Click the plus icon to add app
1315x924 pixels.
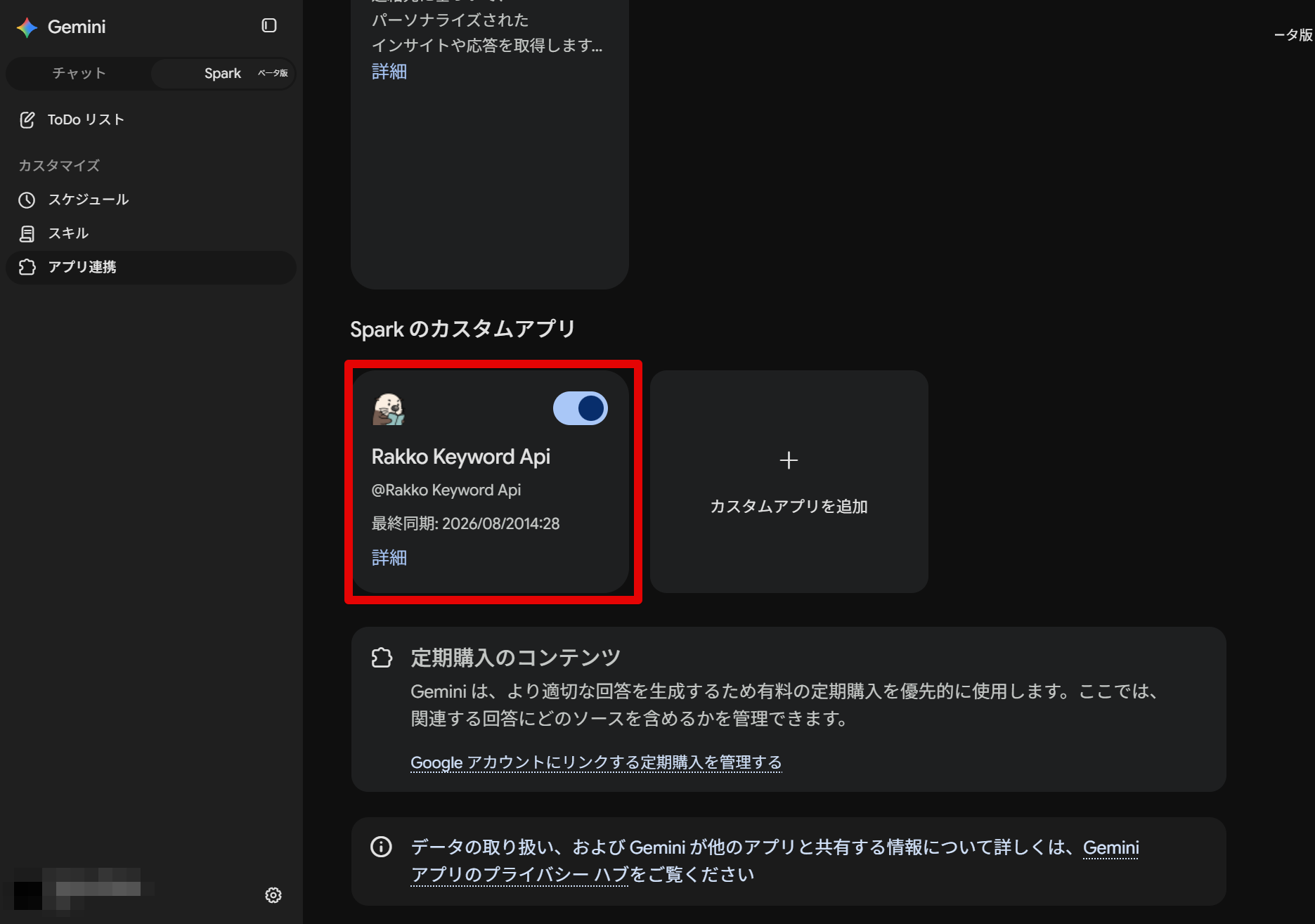[789, 460]
